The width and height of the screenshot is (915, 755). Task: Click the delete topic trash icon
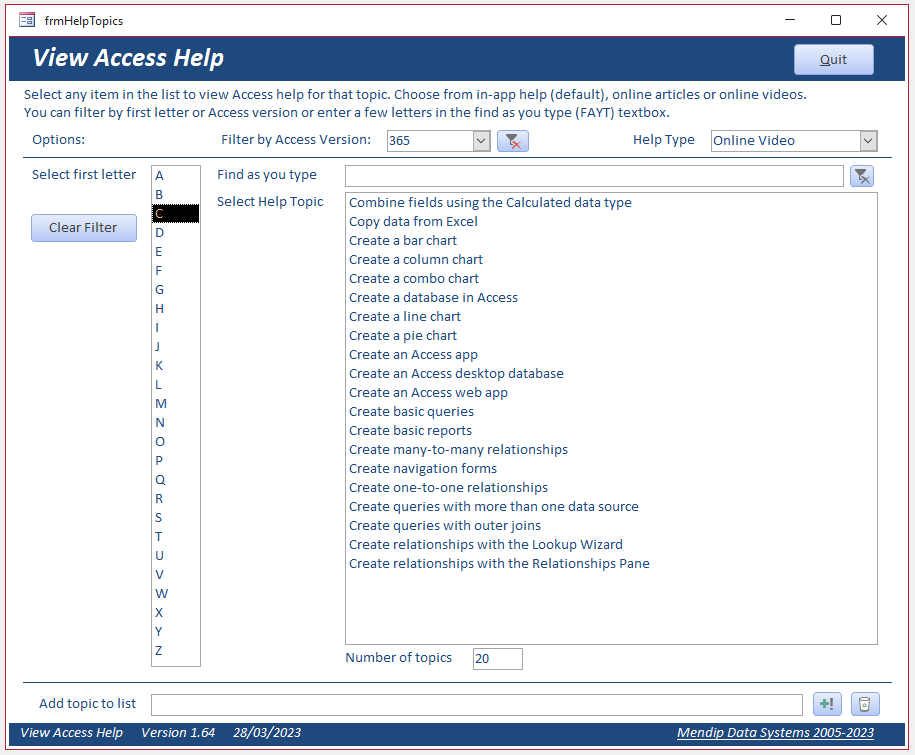click(865, 704)
